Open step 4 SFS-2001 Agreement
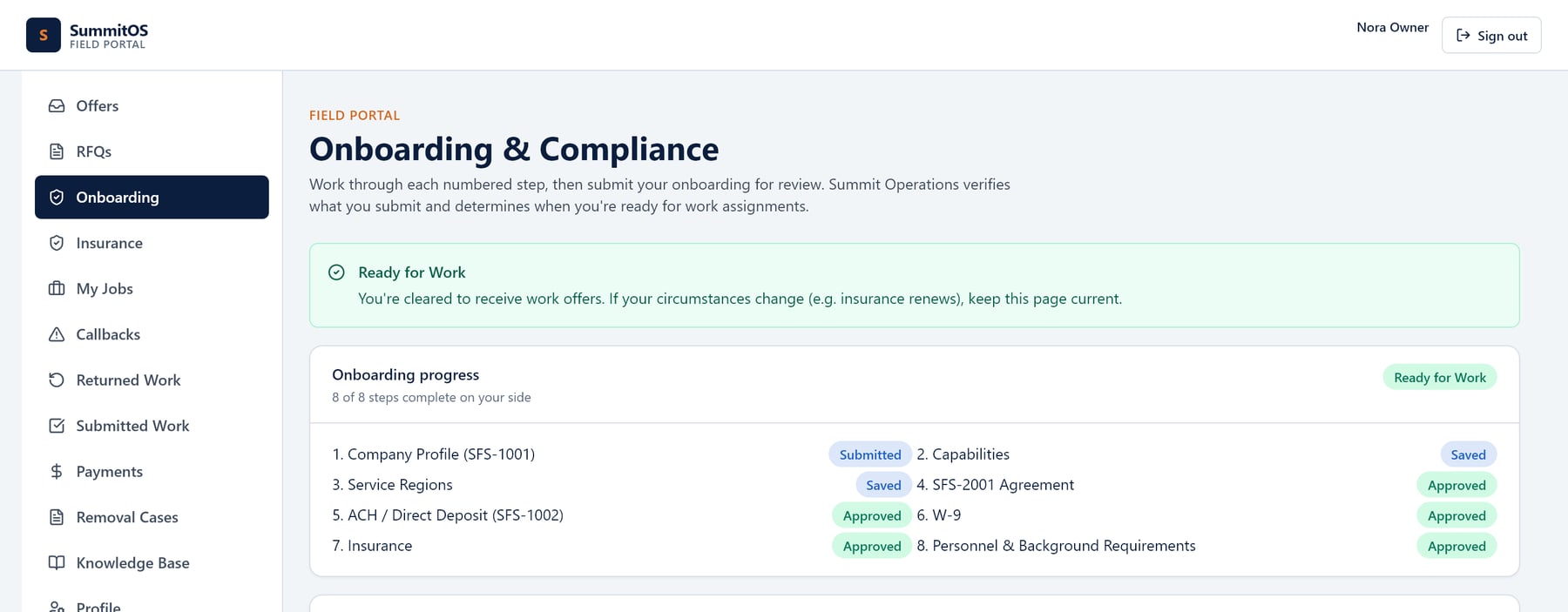Screen dimensions: 1568x612 click(995, 485)
